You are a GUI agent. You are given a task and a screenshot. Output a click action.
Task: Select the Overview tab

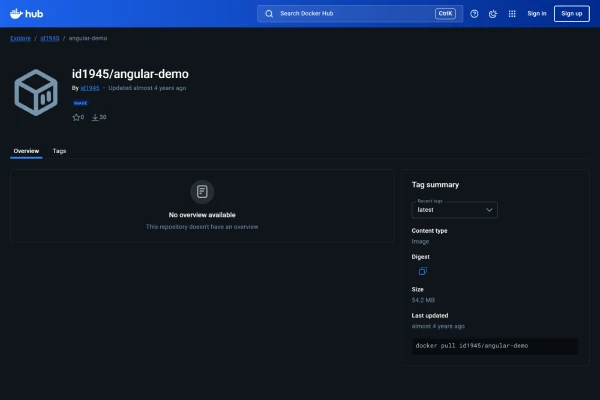pos(26,151)
